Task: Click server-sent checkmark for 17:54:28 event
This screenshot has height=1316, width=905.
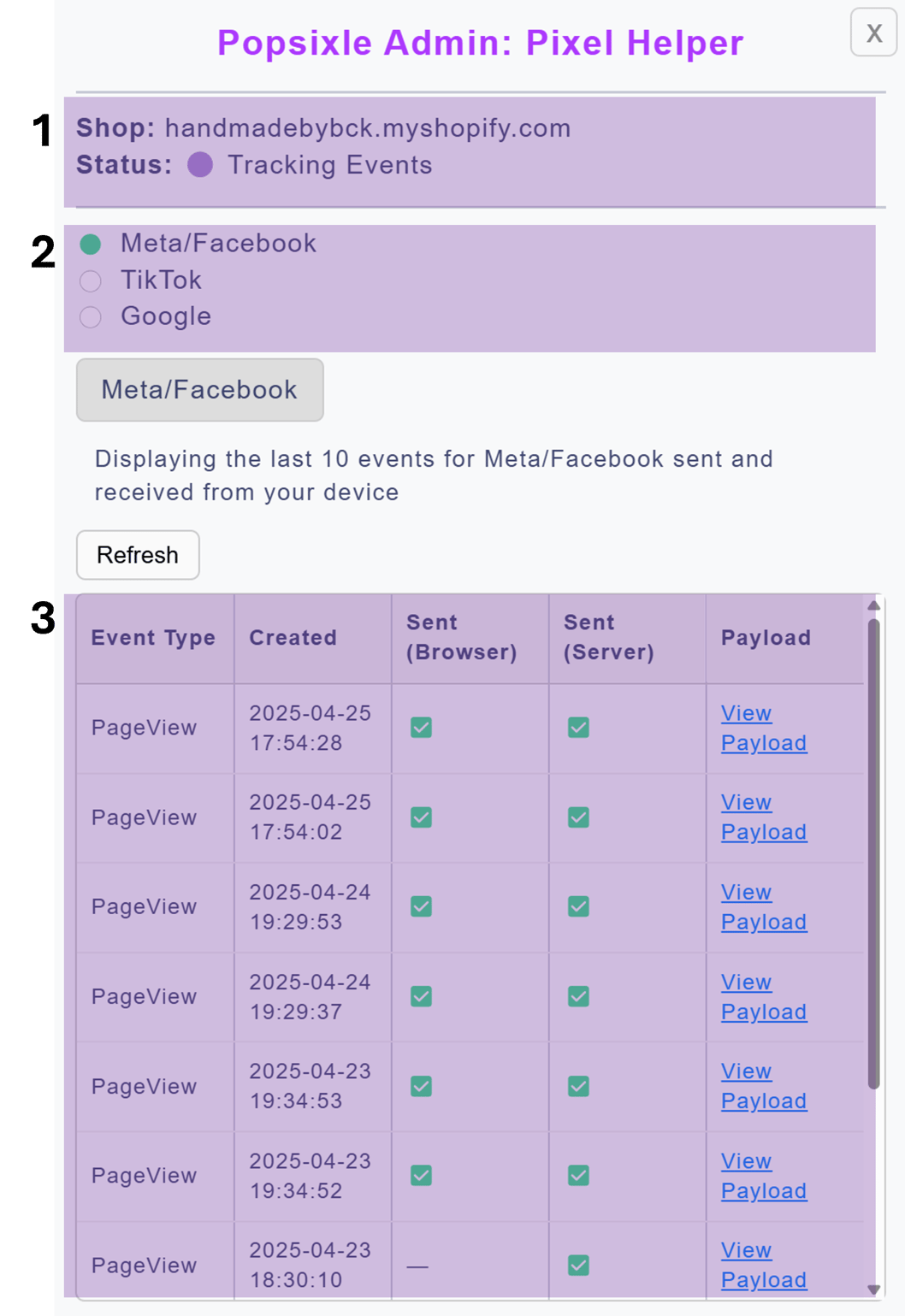Action: (x=578, y=728)
